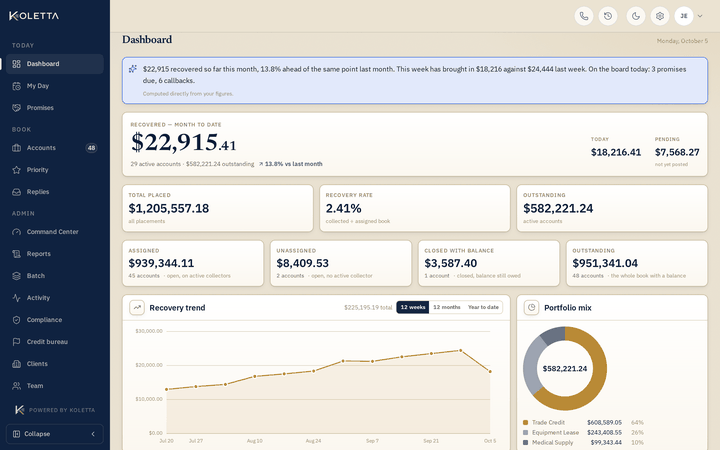Click the phone dialer icon in header
The width and height of the screenshot is (720, 450).
(584, 16)
